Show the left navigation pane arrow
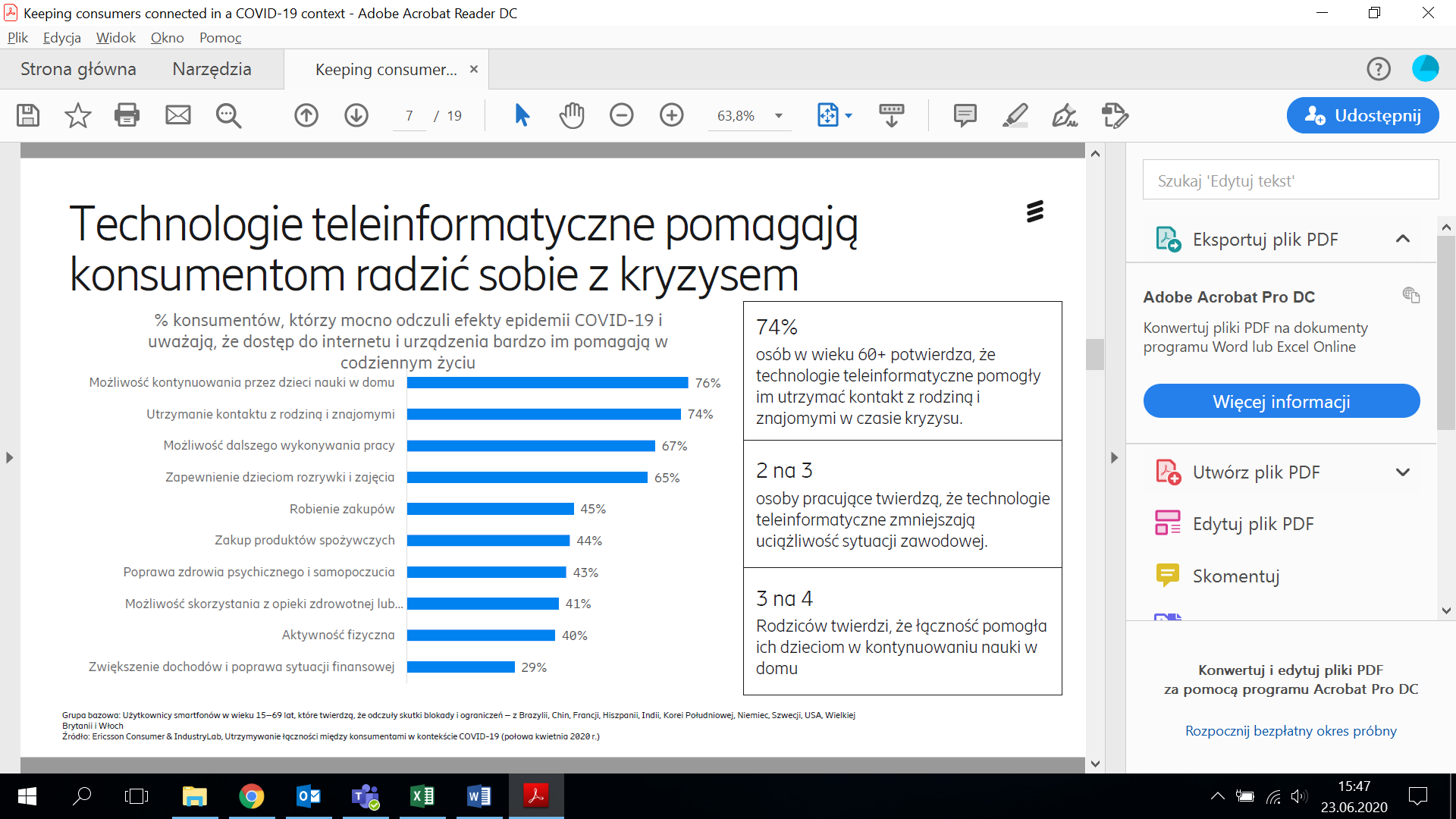The width and height of the screenshot is (1456, 819). click(x=9, y=458)
